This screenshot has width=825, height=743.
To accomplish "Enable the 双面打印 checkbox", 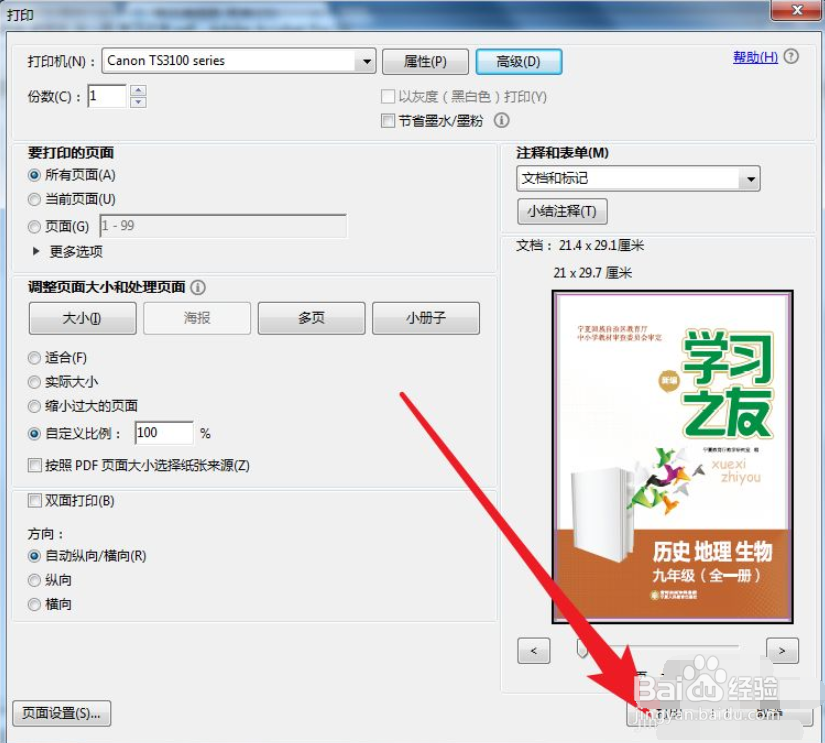I will click(36, 500).
